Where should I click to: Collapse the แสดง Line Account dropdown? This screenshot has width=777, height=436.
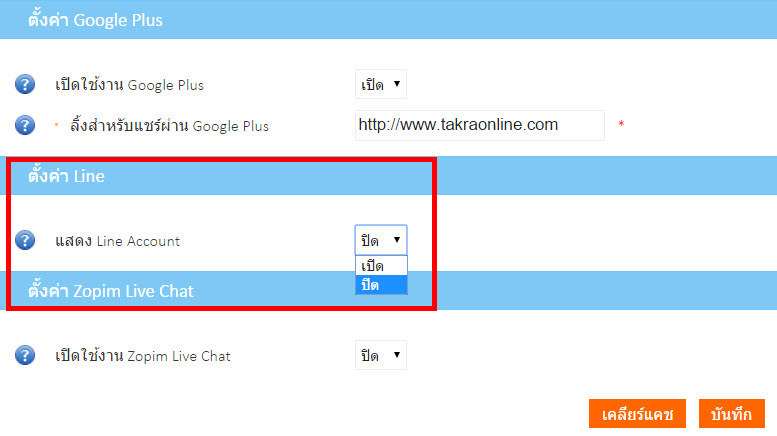(381, 240)
